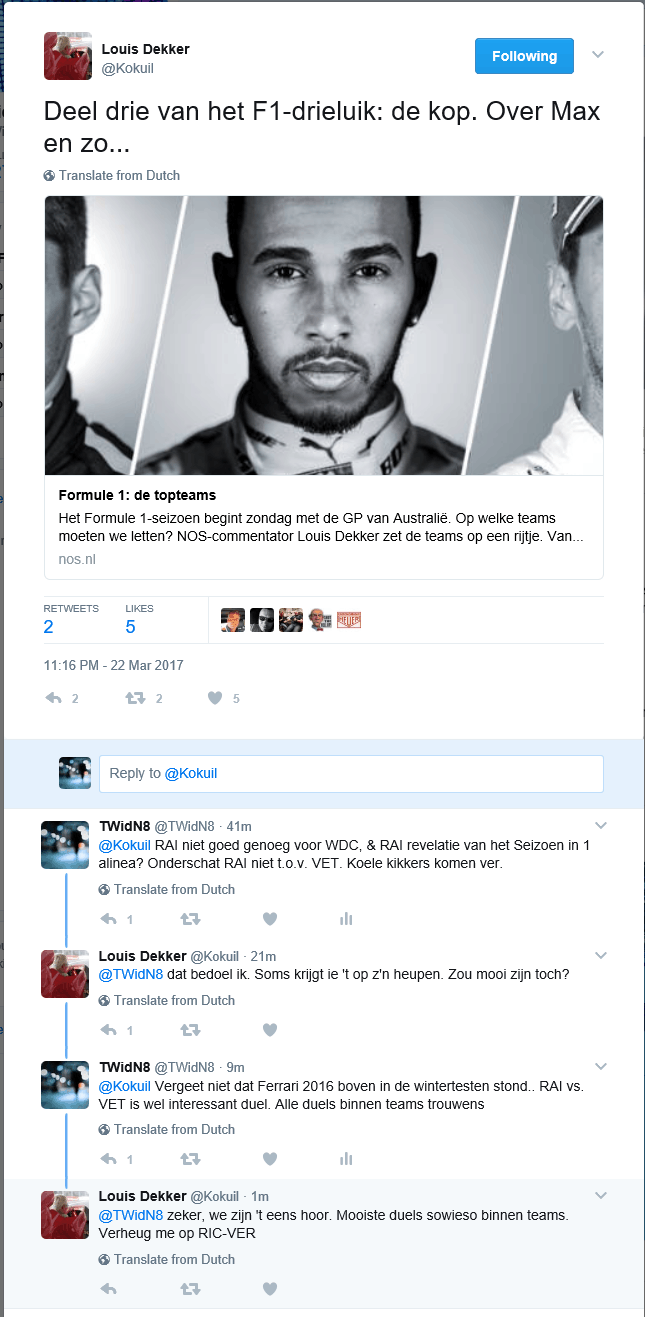Screen dimensions: 645x1317
Task: Reply to TWidN8's 9m tweet
Action: (x=109, y=1159)
